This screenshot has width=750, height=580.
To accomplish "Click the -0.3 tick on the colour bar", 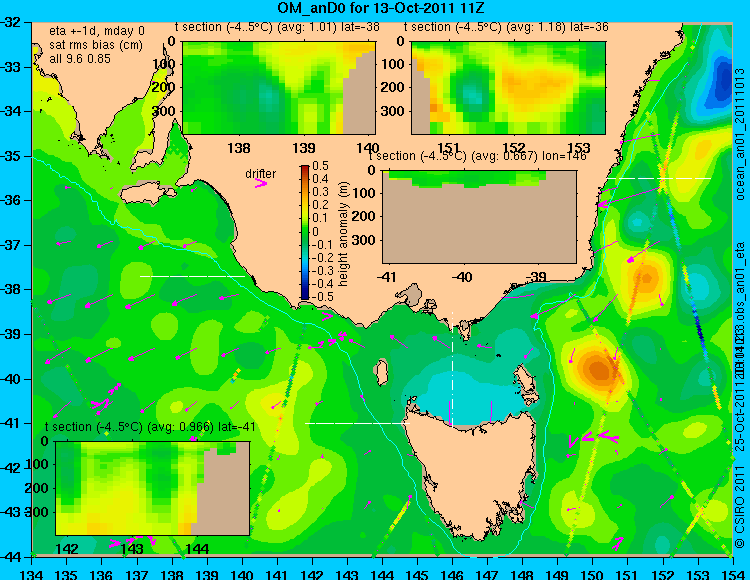I will [x=322, y=271].
